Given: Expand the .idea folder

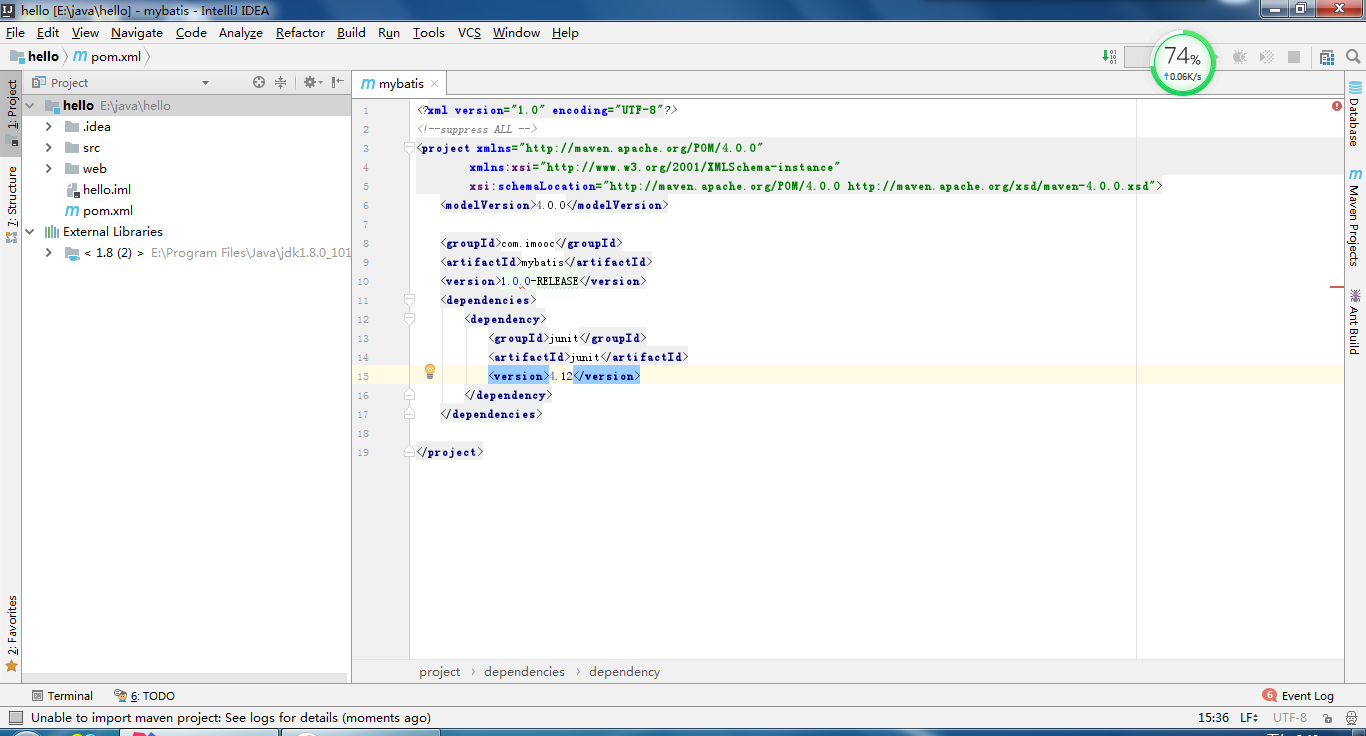Looking at the screenshot, I should pyautogui.click(x=49, y=127).
